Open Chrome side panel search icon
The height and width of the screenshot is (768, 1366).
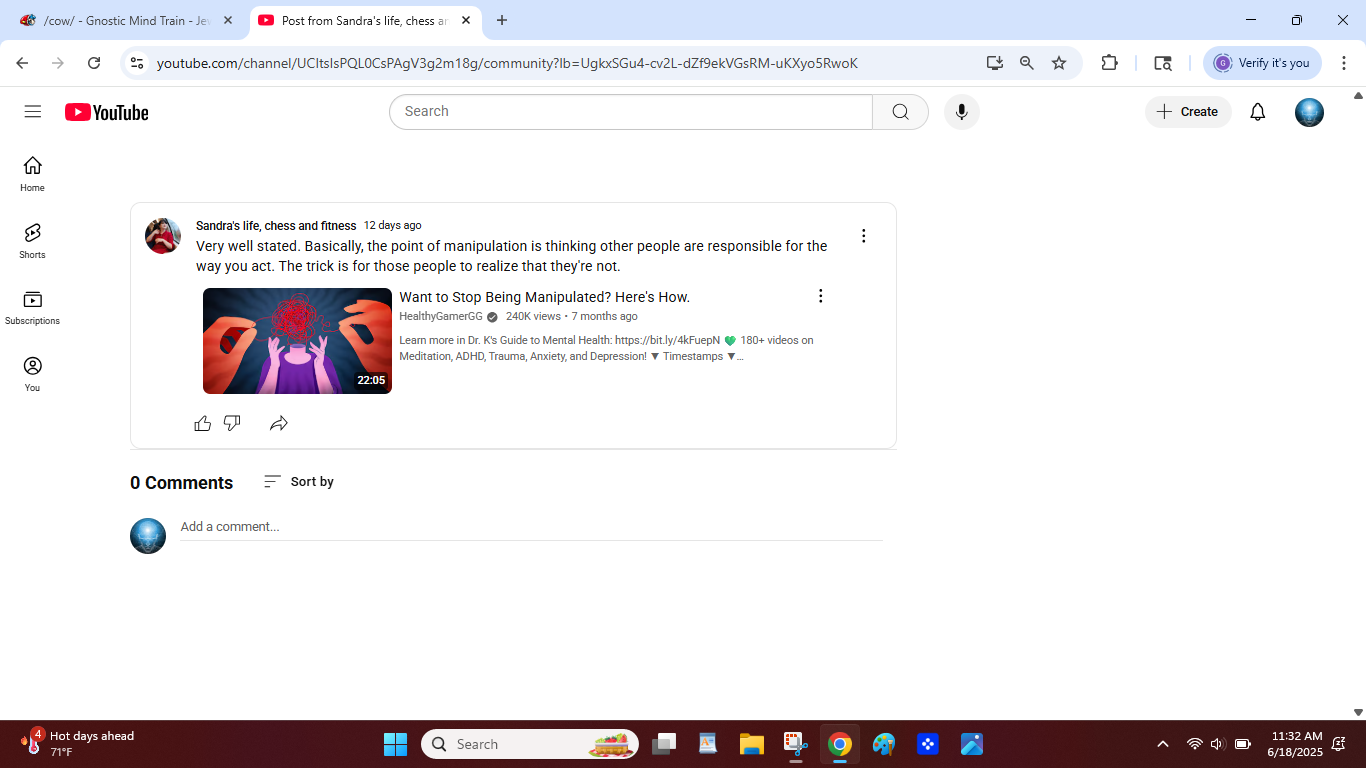coord(1162,63)
